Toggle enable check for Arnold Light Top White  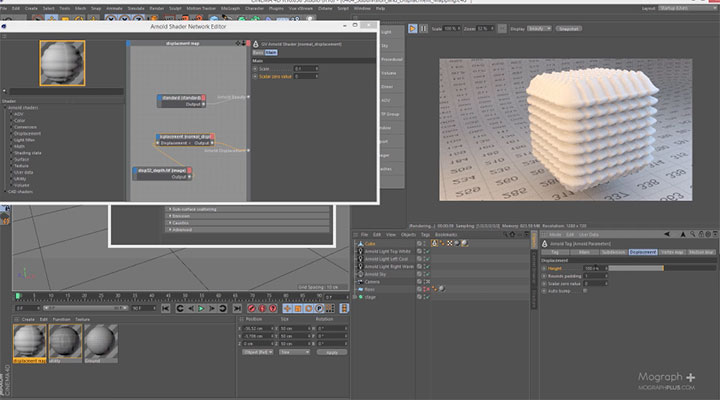(427, 251)
